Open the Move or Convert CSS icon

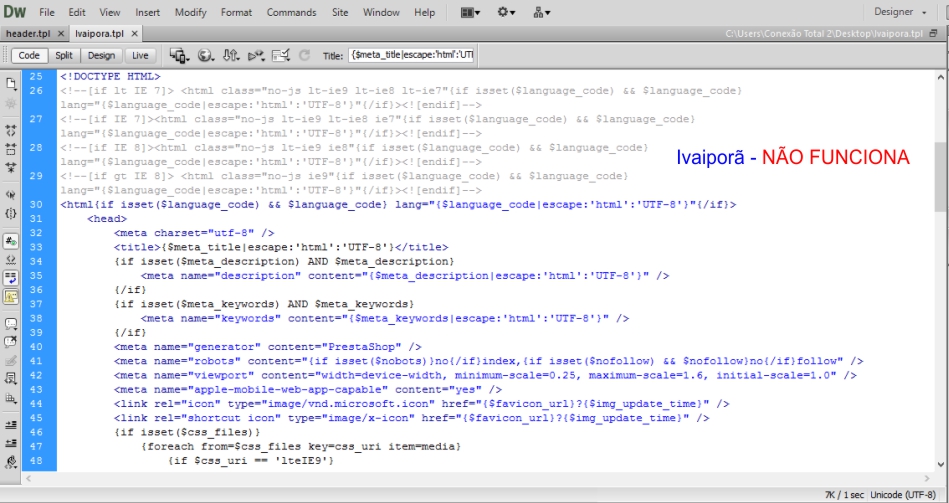click(x=10, y=398)
